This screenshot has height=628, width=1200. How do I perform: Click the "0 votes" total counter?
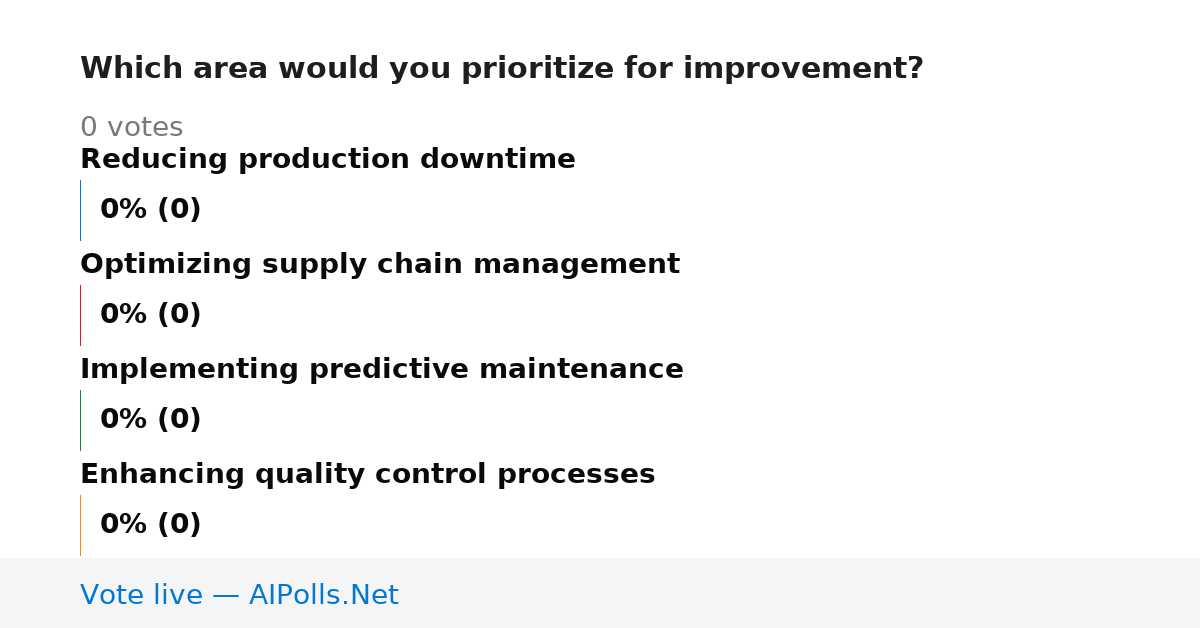point(131,127)
